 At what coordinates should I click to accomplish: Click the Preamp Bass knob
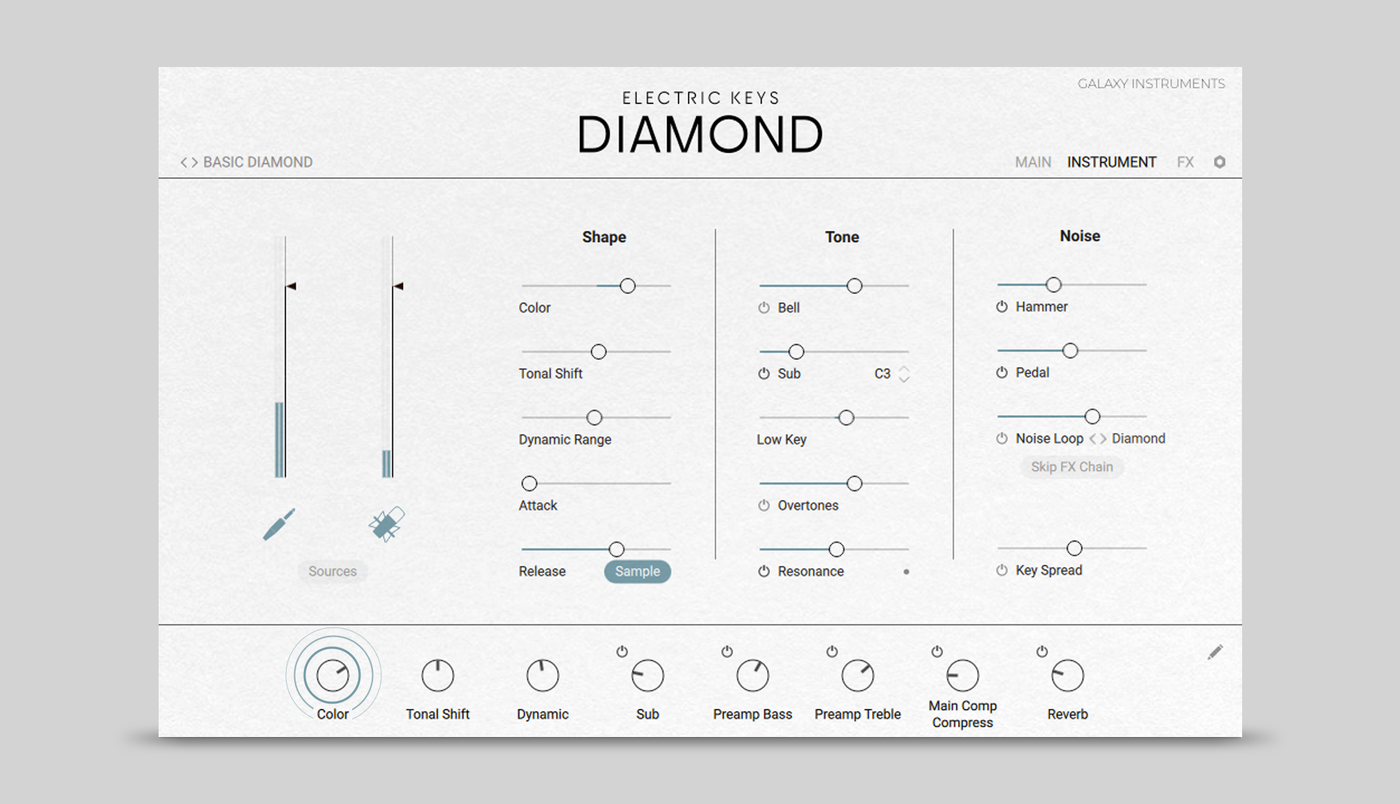[x=753, y=676]
